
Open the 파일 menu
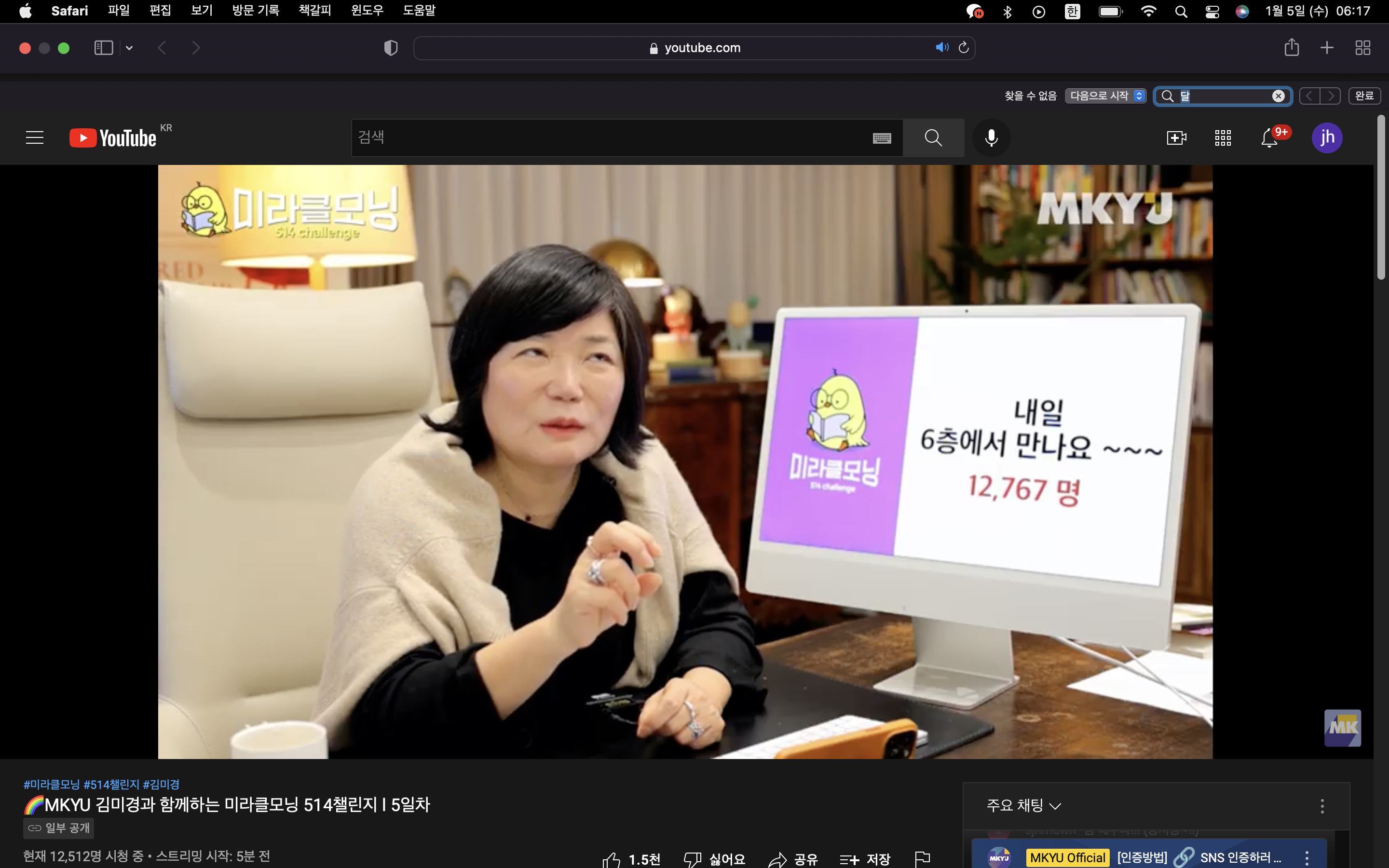119,11
